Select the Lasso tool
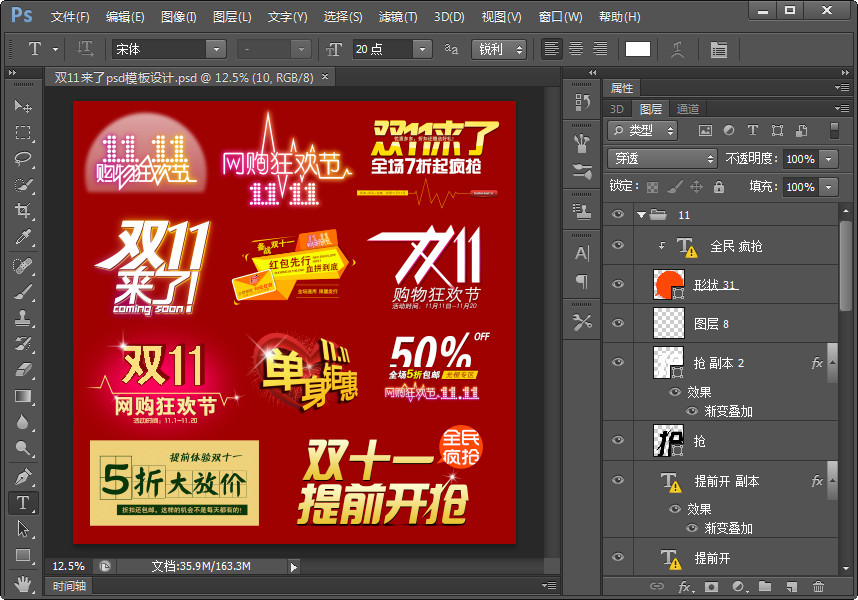The width and height of the screenshot is (858, 600). pyautogui.click(x=23, y=158)
